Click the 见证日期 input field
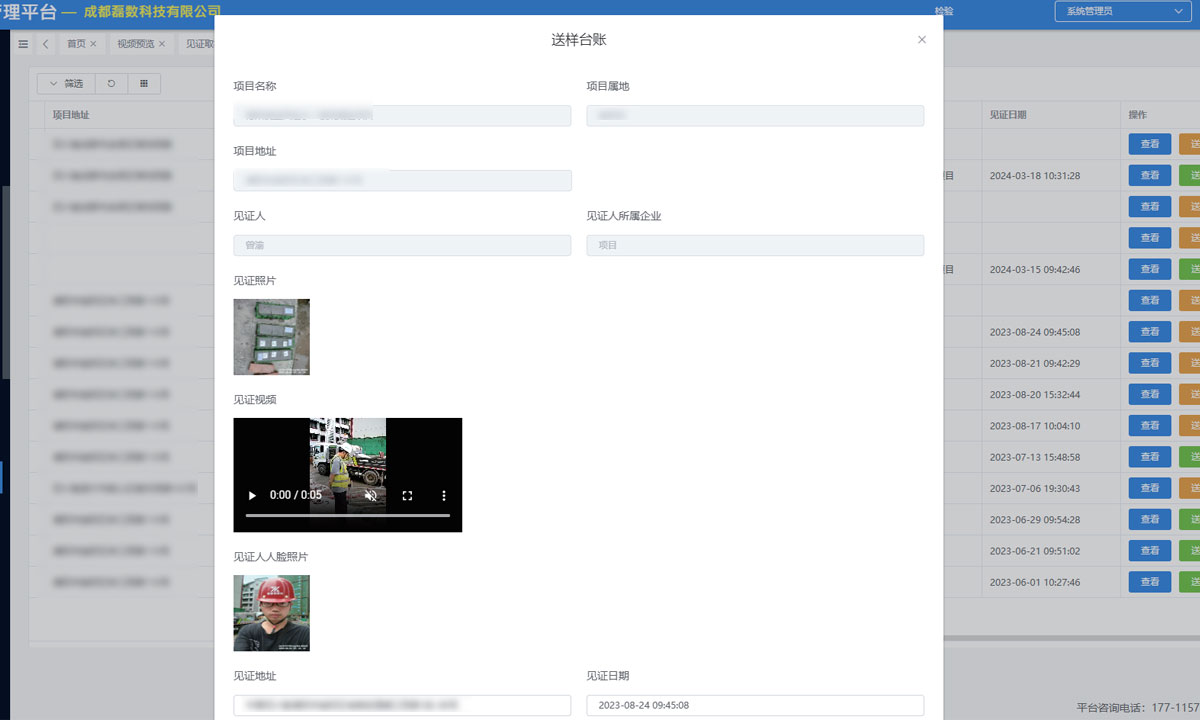 [755, 705]
